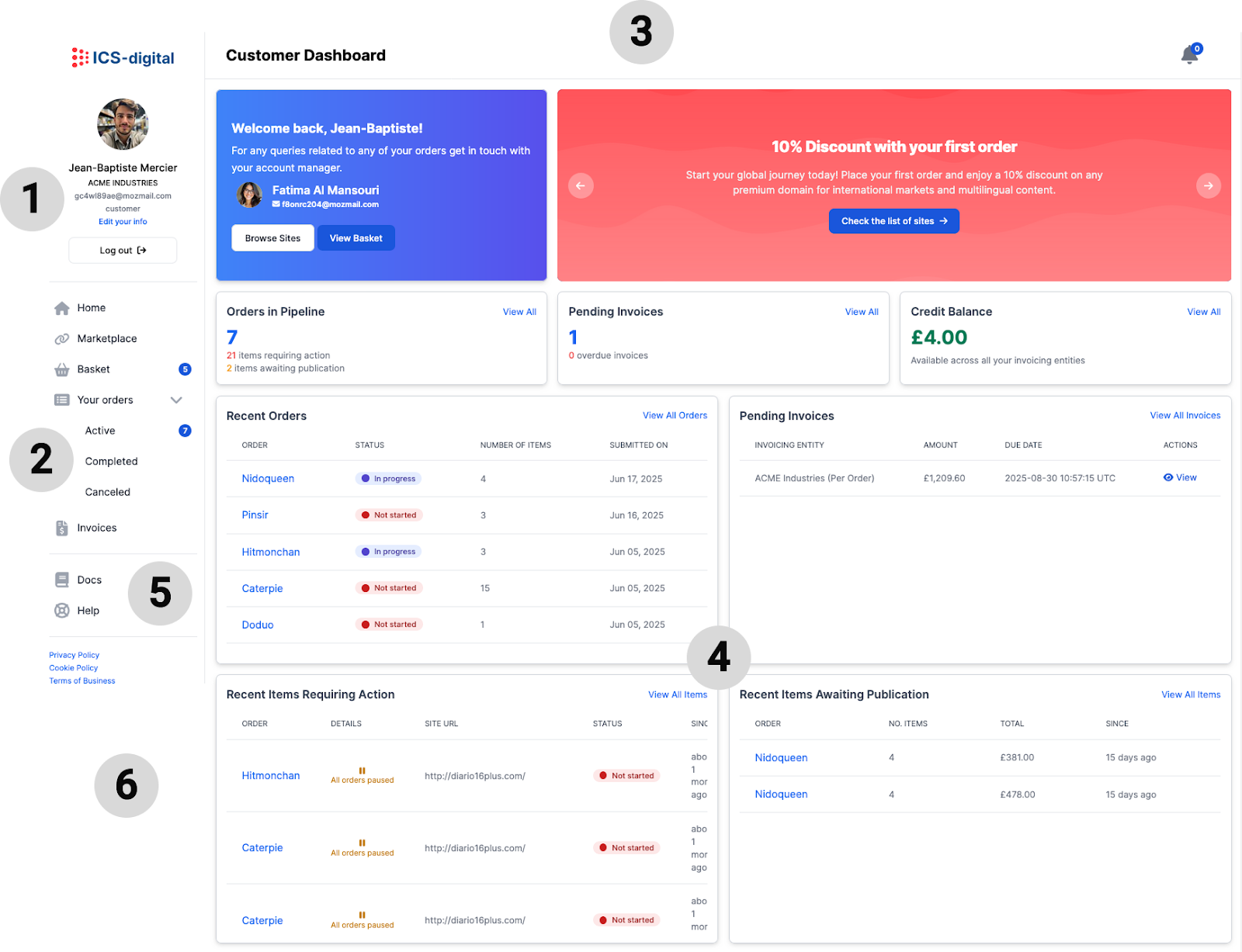Click the Invoices document icon
This screenshot has width=1242, height=952.
(x=62, y=528)
